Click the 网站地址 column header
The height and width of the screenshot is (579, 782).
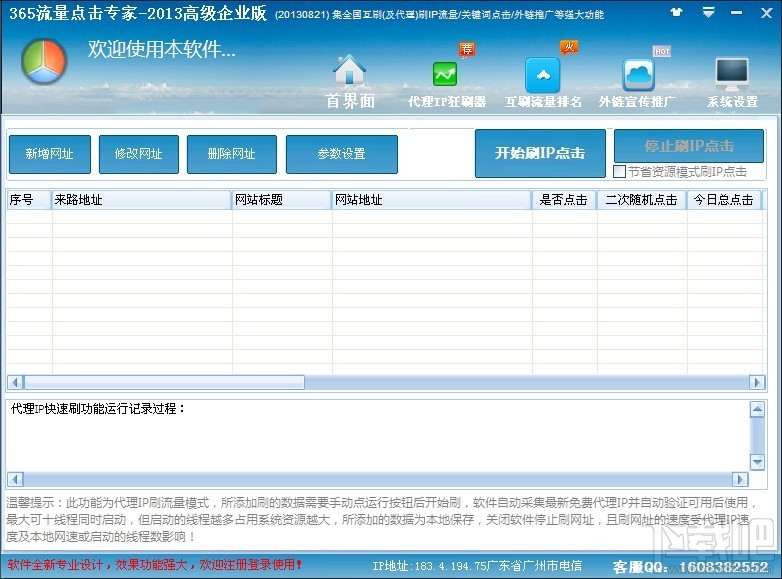[x=432, y=200]
